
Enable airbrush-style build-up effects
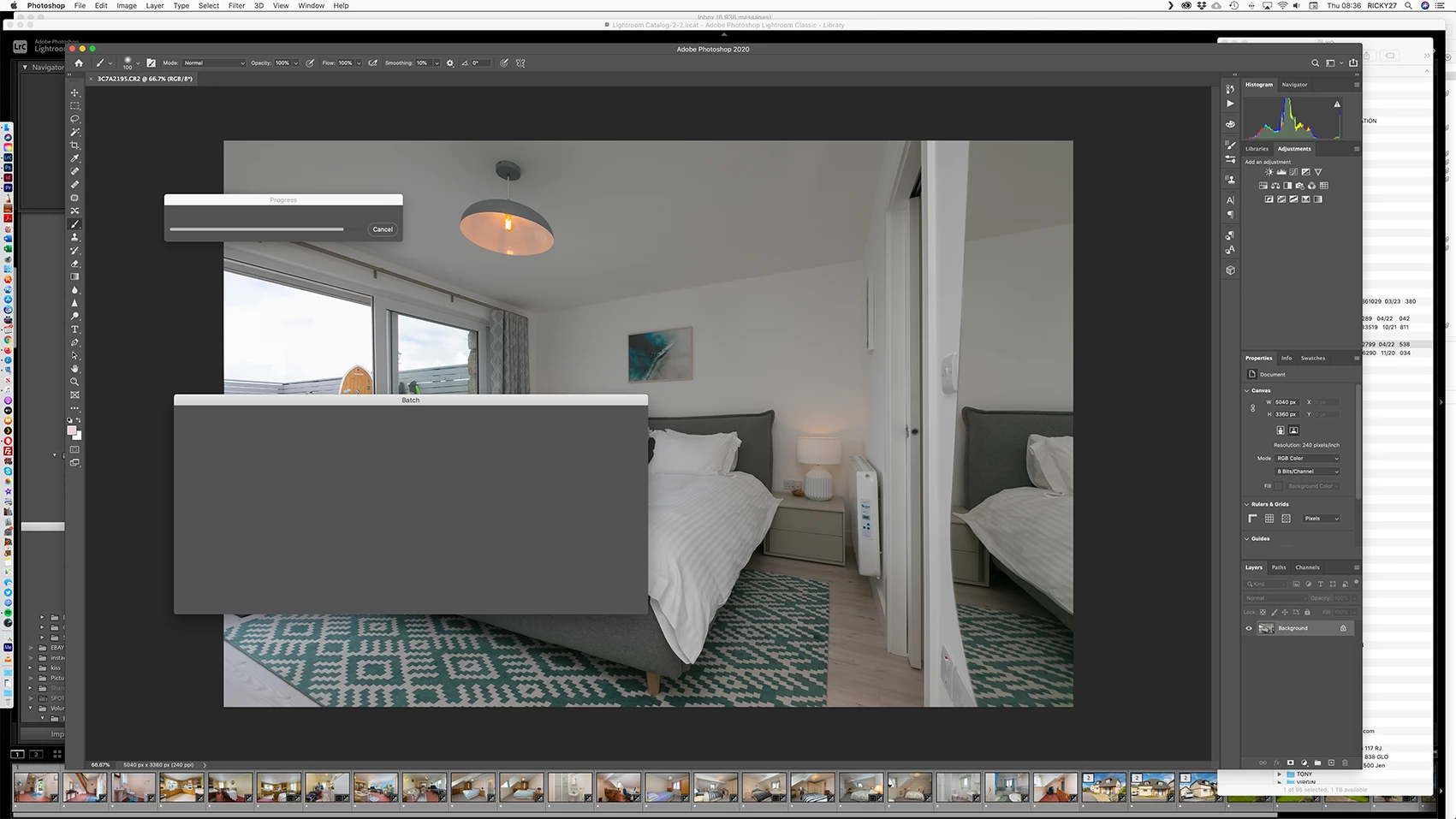373,62
